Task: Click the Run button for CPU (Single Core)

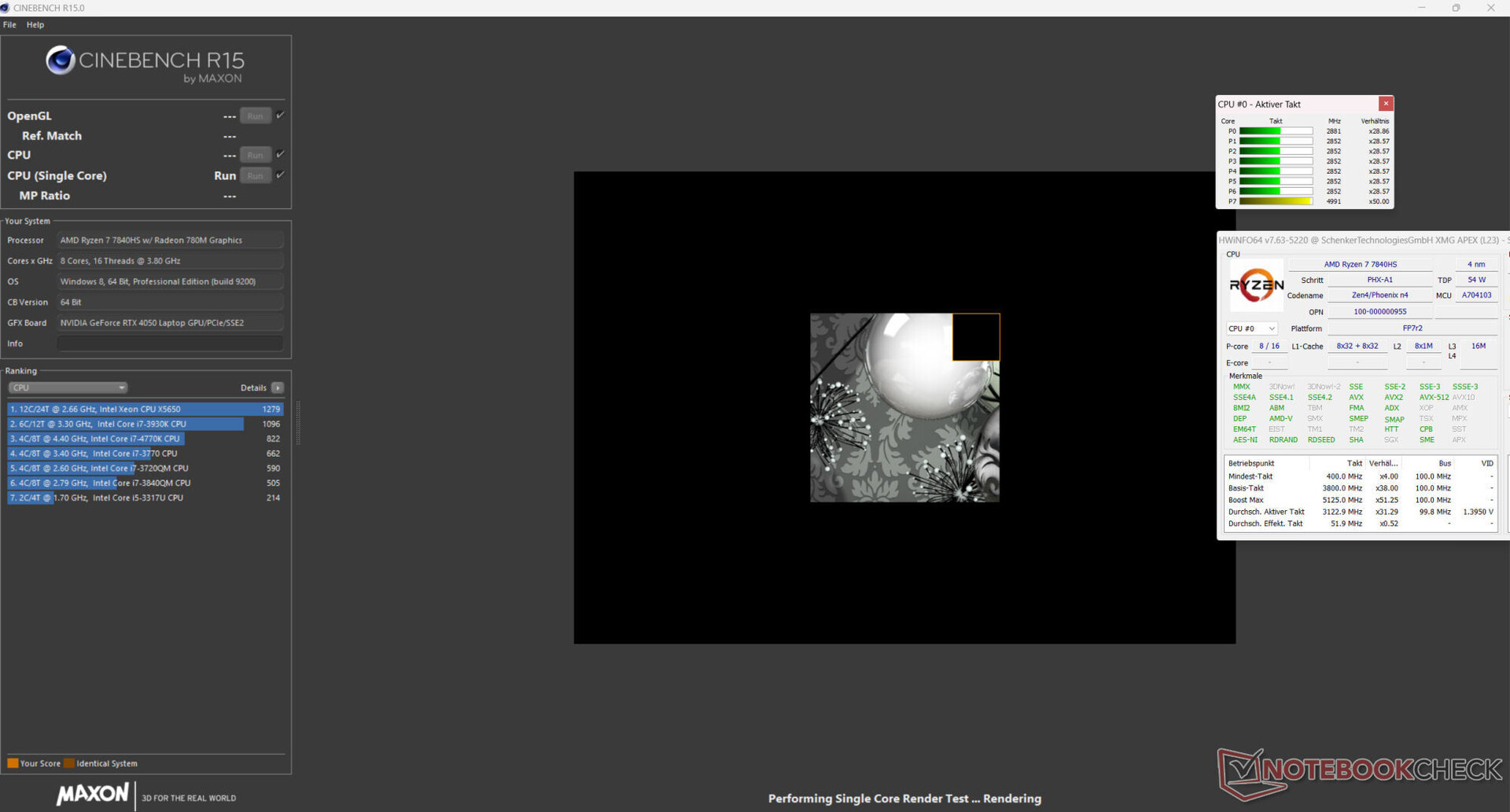Action: pos(256,175)
